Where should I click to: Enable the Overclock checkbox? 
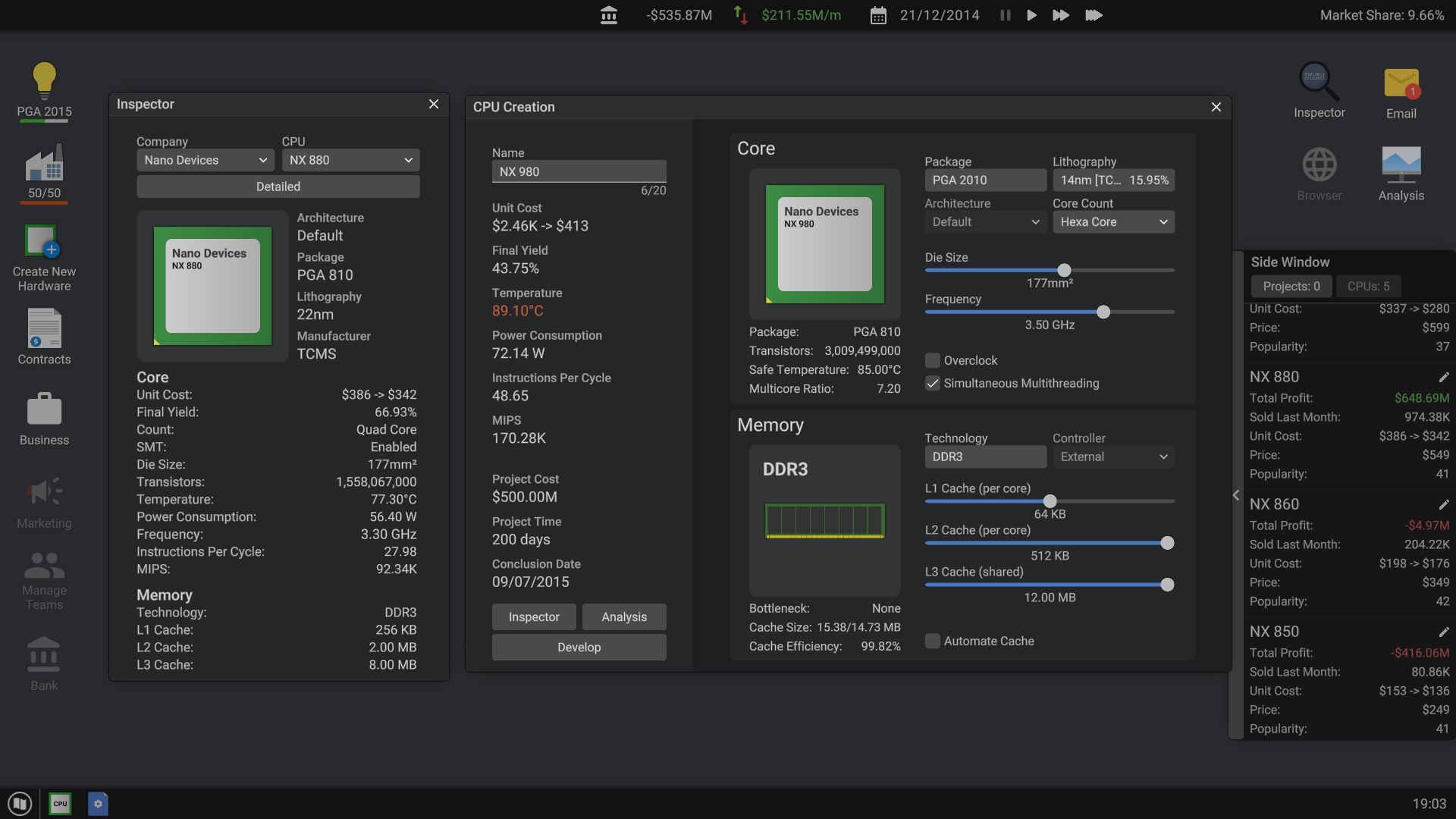(933, 361)
